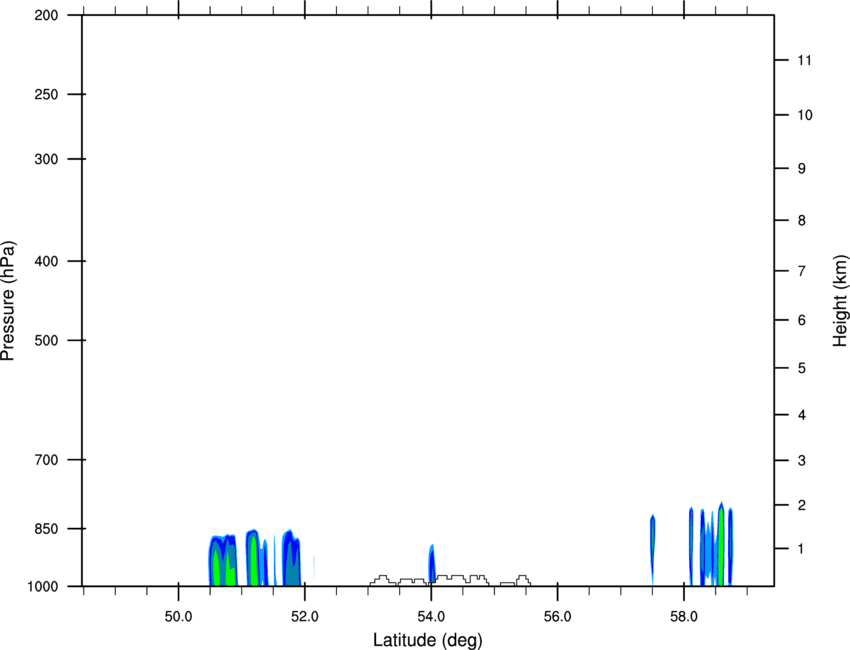Click the 'Pressure (hPa)' axis title

pos(8,301)
